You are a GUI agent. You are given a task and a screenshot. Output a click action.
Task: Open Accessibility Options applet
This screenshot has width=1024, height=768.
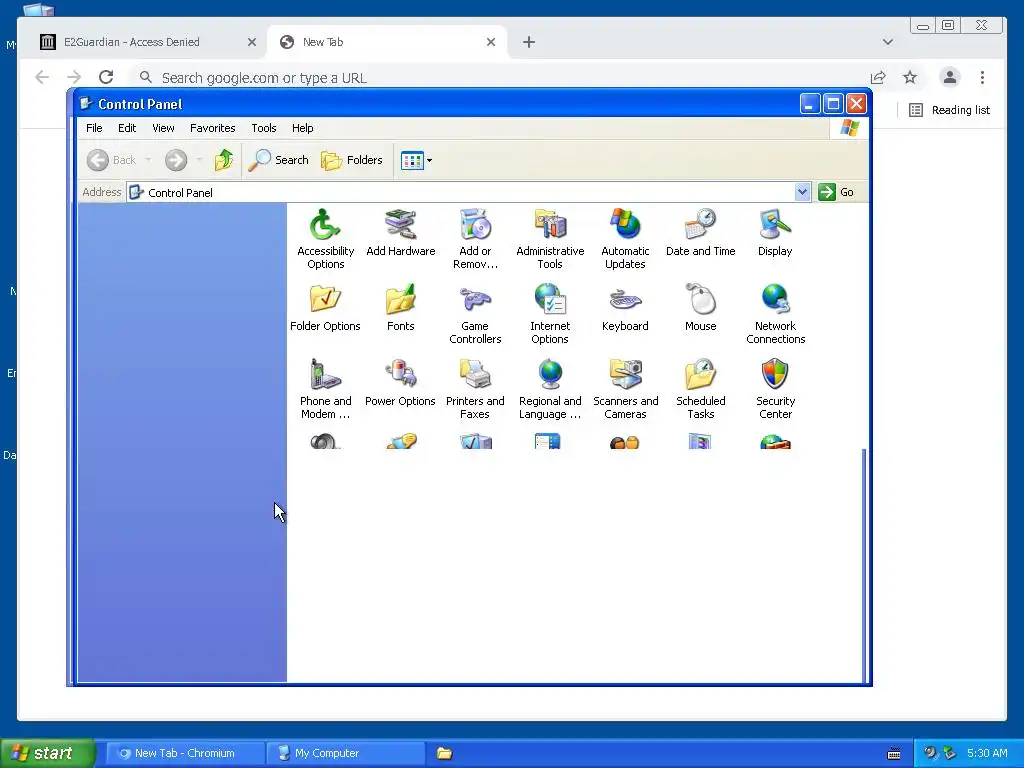coord(325,238)
